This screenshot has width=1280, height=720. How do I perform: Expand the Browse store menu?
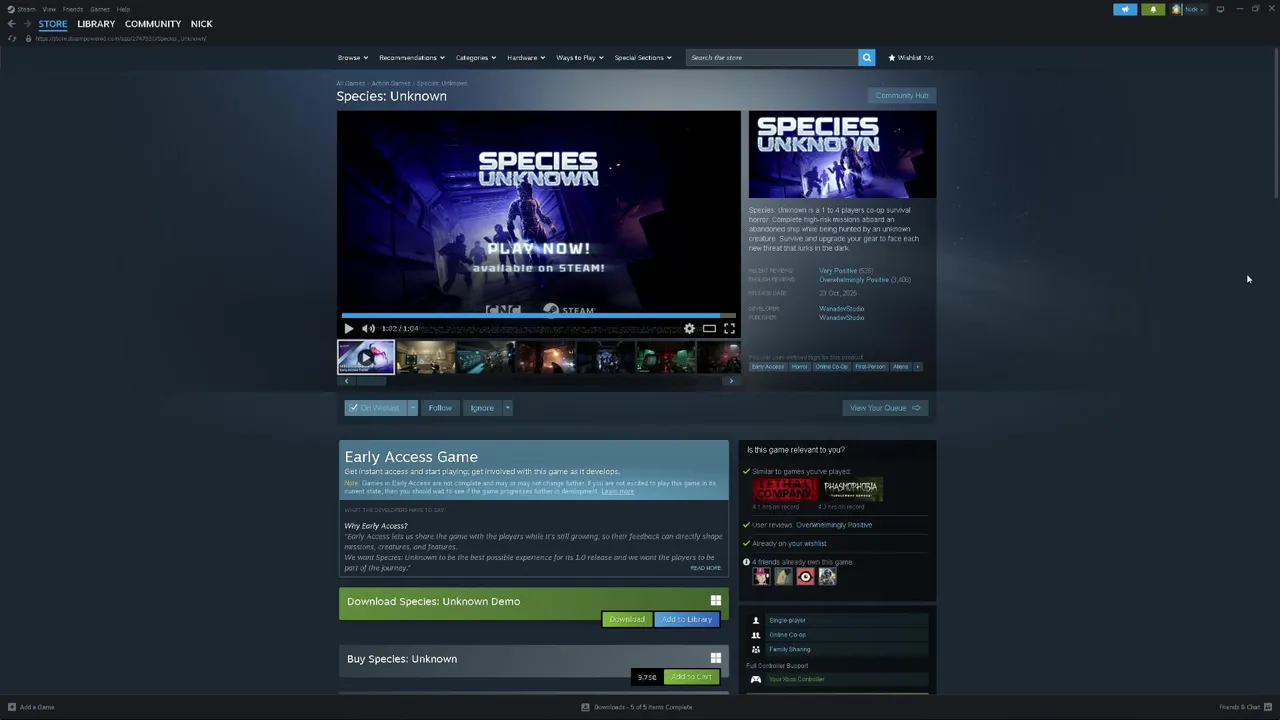click(353, 58)
